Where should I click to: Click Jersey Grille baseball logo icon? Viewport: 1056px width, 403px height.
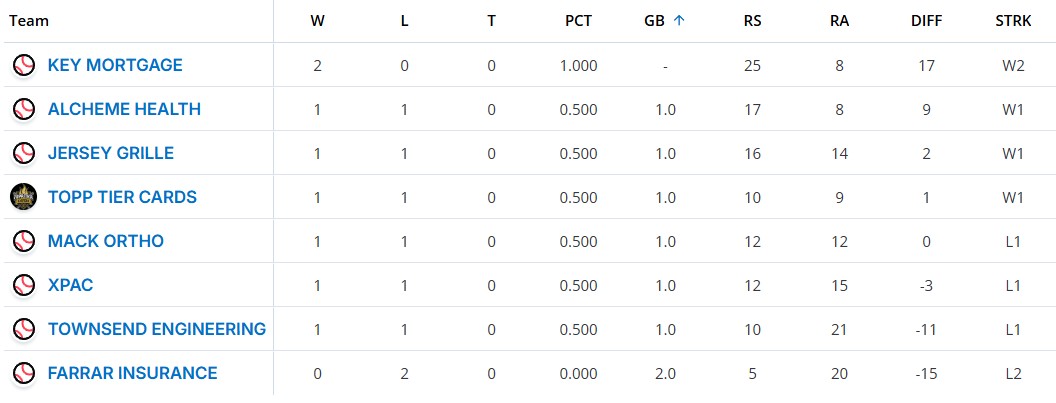coord(23,154)
